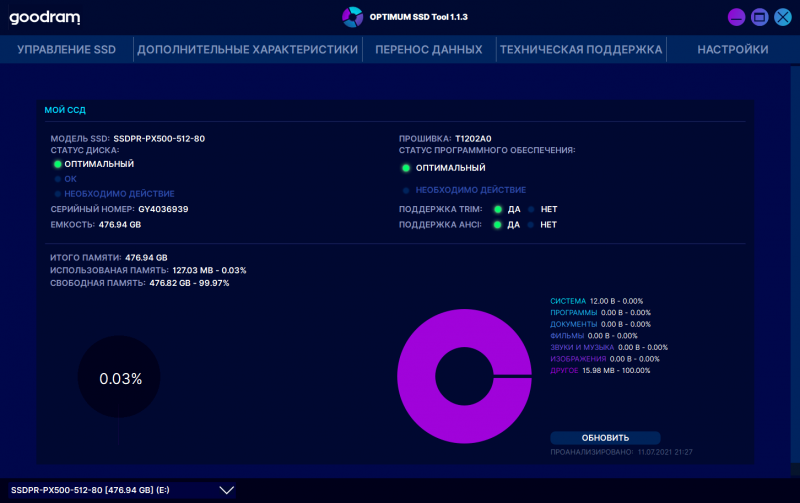Viewport: 800px width, 503px height.
Task: Click ЕМКОСТЬ value 476.94 GB
Action: (120, 224)
